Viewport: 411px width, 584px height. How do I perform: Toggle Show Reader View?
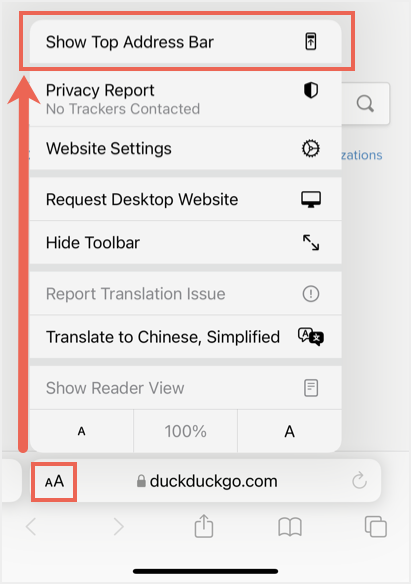coord(185,388)
